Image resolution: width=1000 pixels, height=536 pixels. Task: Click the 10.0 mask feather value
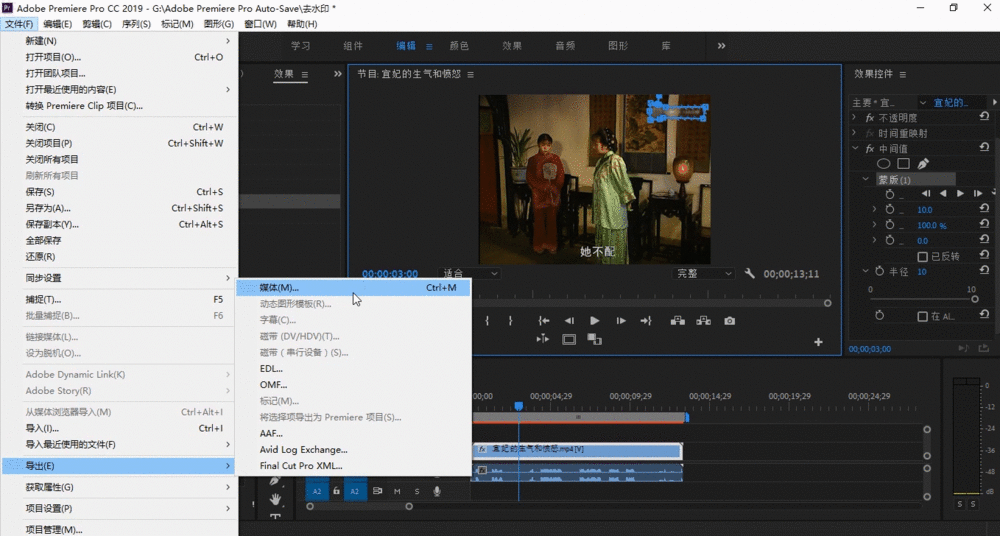coord(925,210)
